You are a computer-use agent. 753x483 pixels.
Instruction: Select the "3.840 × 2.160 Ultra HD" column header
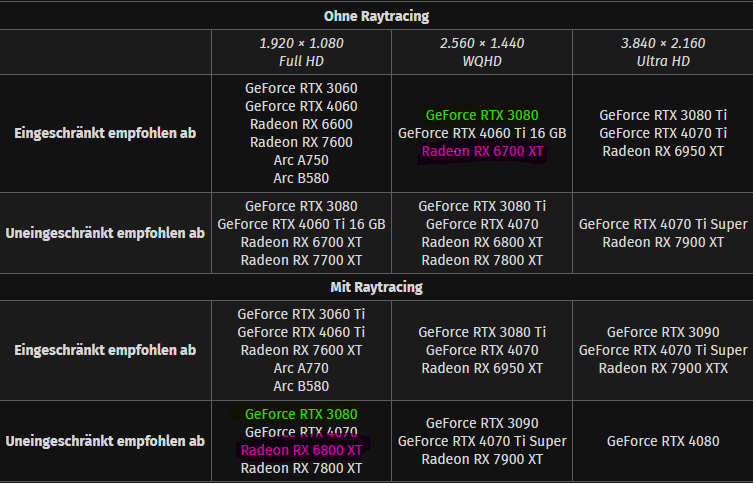click(x=663, y=52)
